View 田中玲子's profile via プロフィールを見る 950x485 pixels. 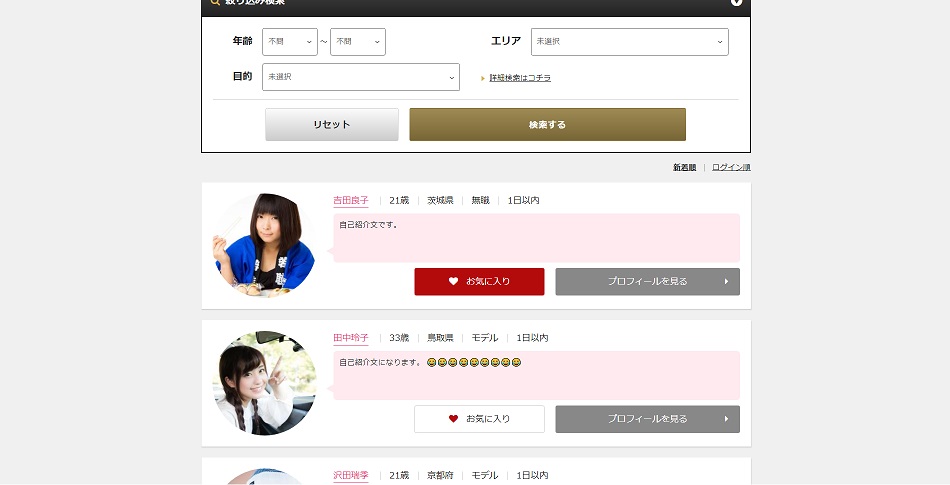pos(648,419)
